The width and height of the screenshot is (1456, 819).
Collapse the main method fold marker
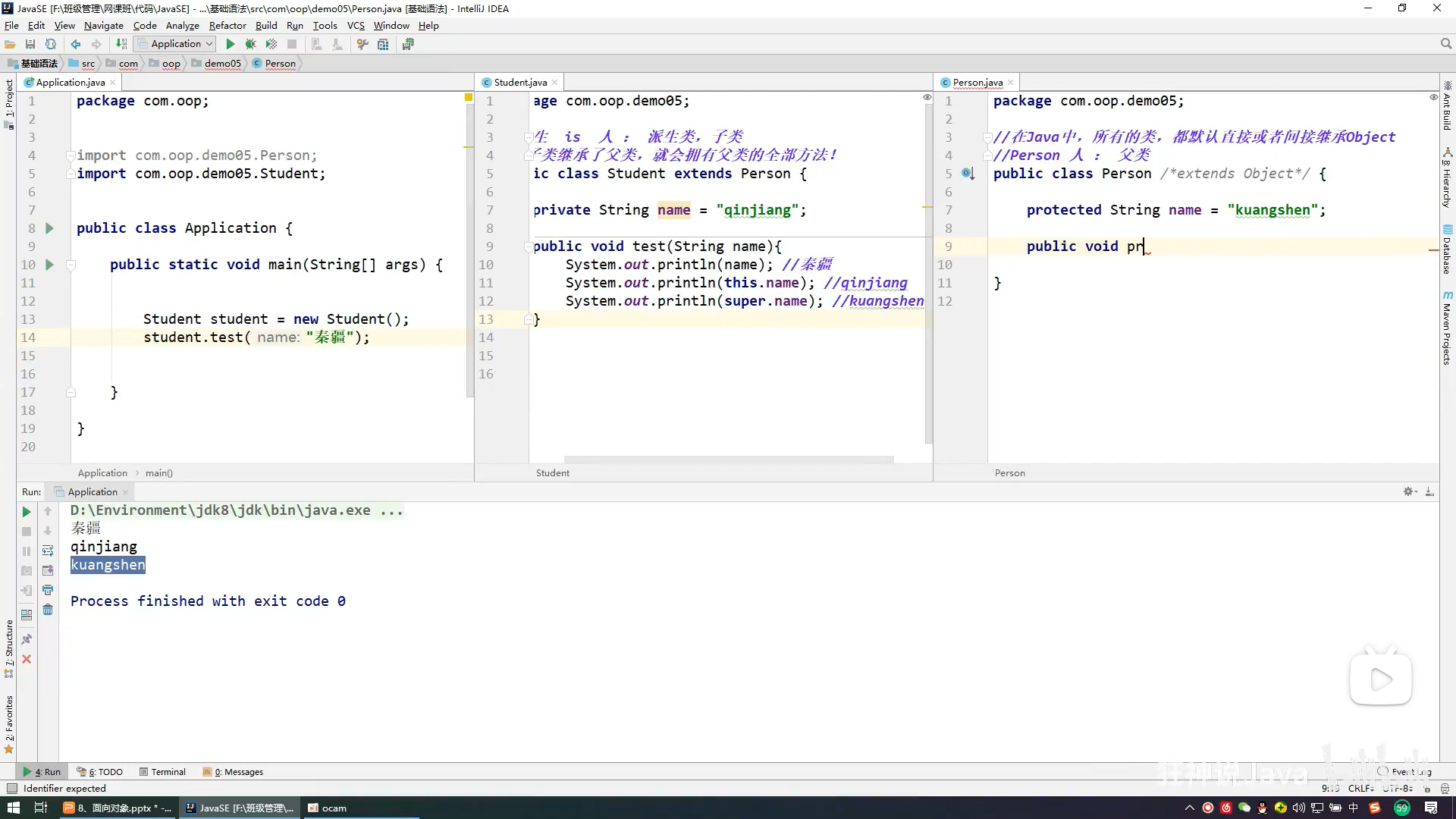tap(71, 265)
